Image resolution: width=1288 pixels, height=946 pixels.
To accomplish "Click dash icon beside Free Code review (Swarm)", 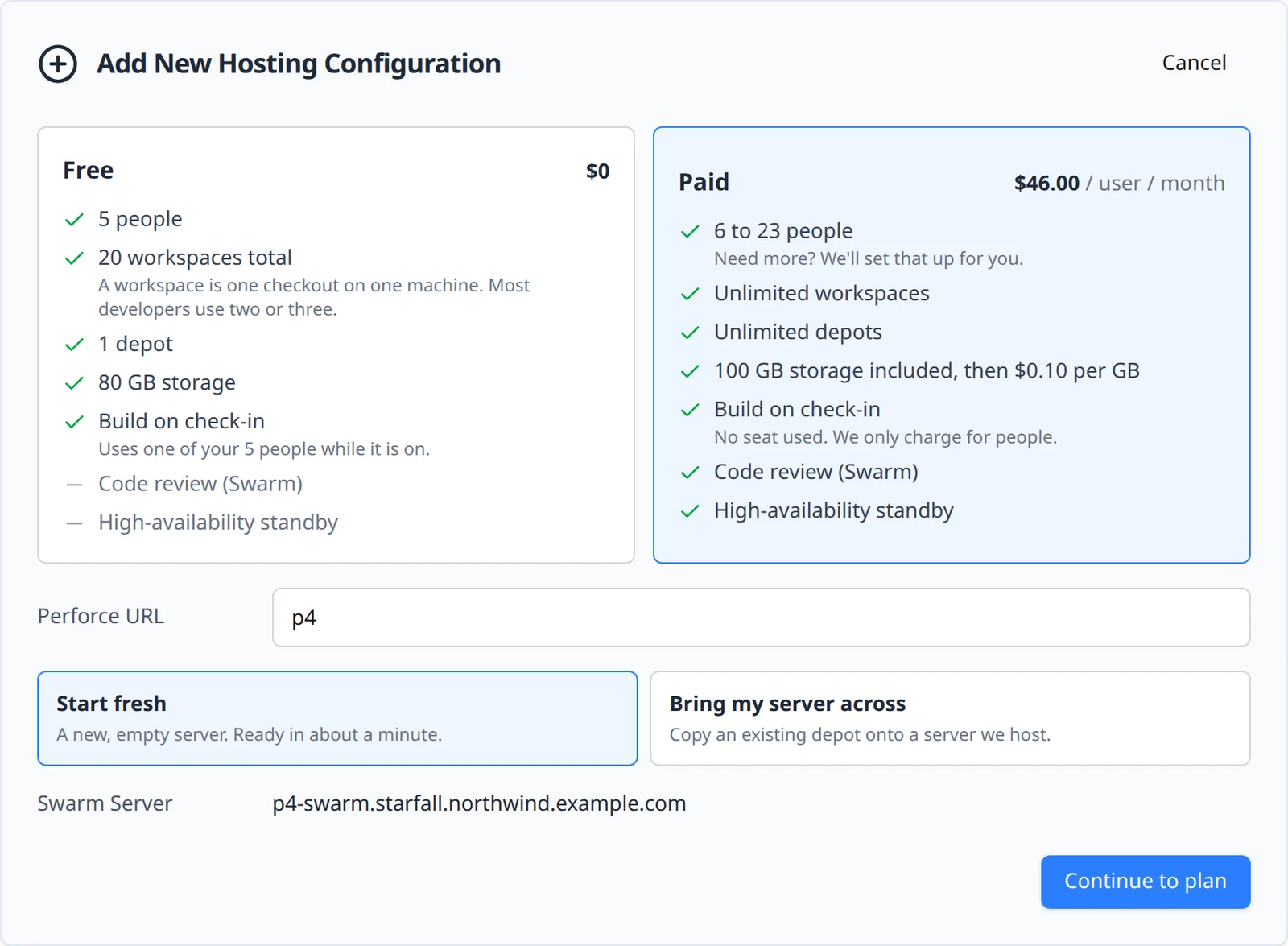I will pos(74,485).
